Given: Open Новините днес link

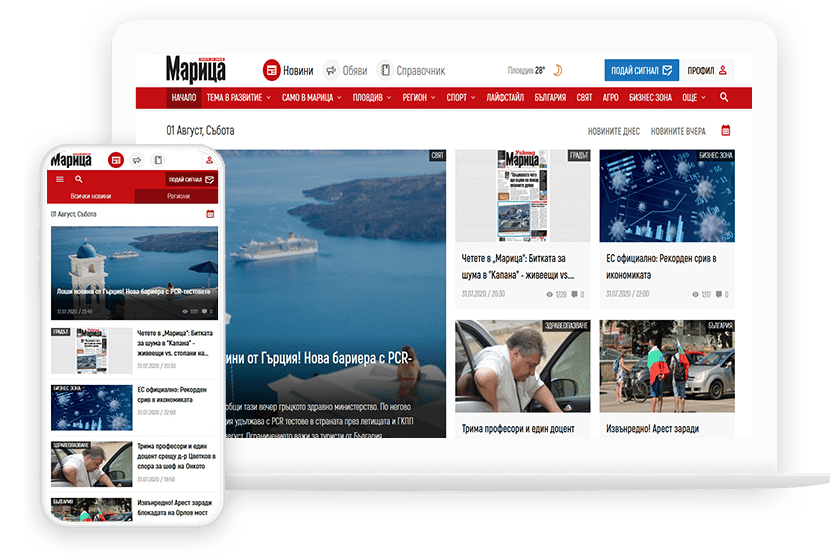Looking at the screenshot, I should (614, 131).
